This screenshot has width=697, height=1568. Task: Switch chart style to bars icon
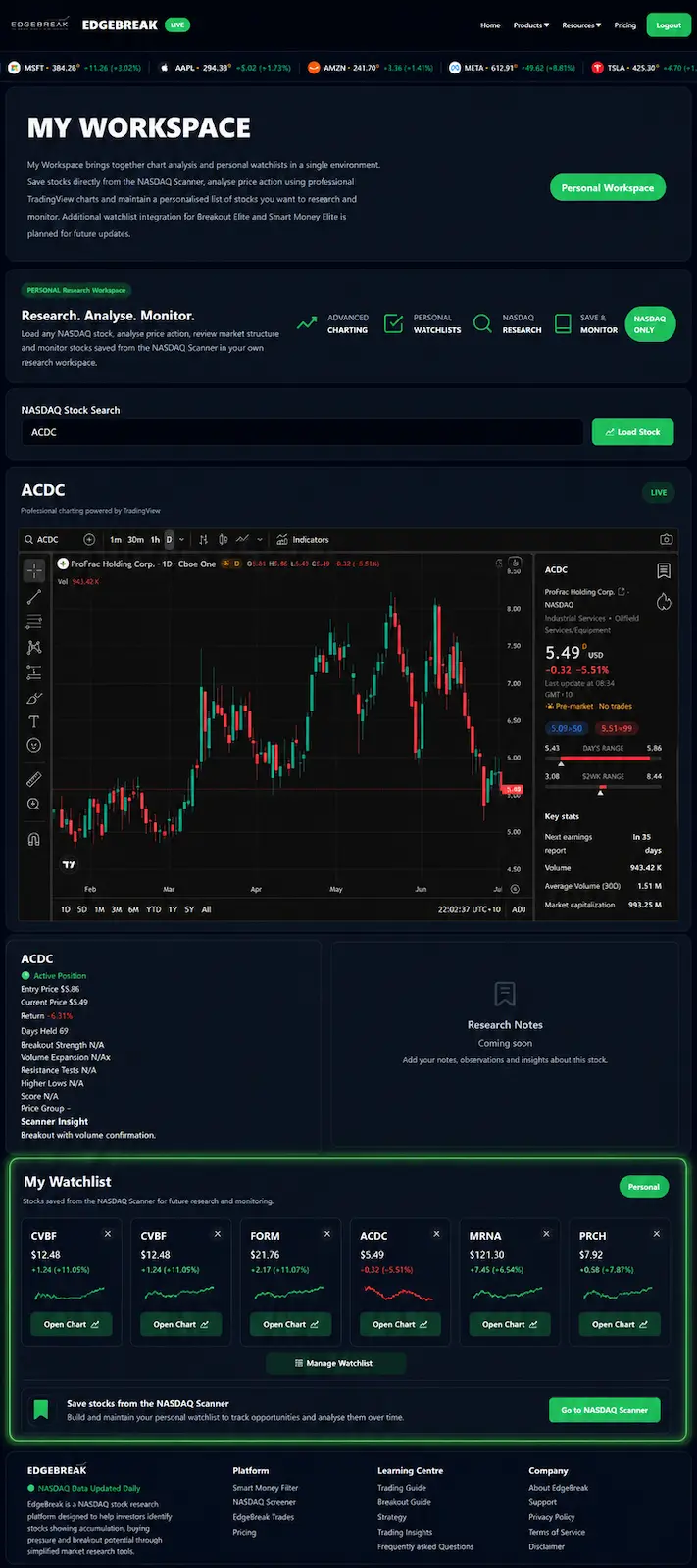coord(203,539)
